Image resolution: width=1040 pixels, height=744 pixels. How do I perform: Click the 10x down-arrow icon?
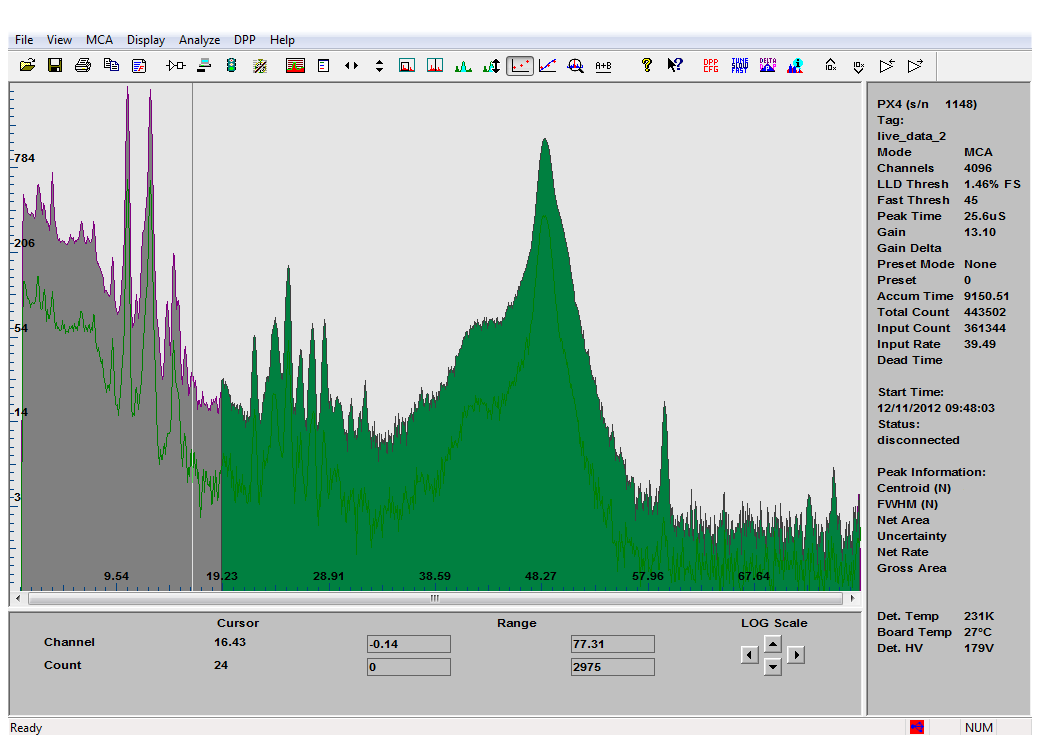[858, 66]
